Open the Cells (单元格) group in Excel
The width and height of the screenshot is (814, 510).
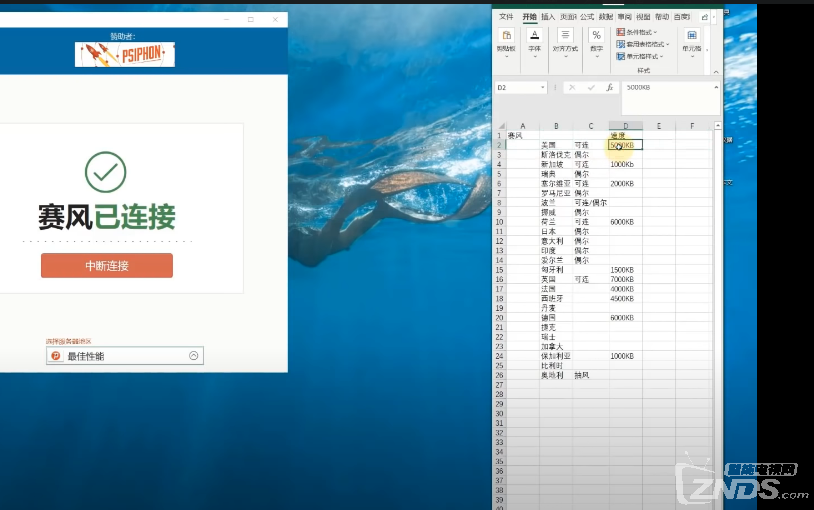(691, 43)
